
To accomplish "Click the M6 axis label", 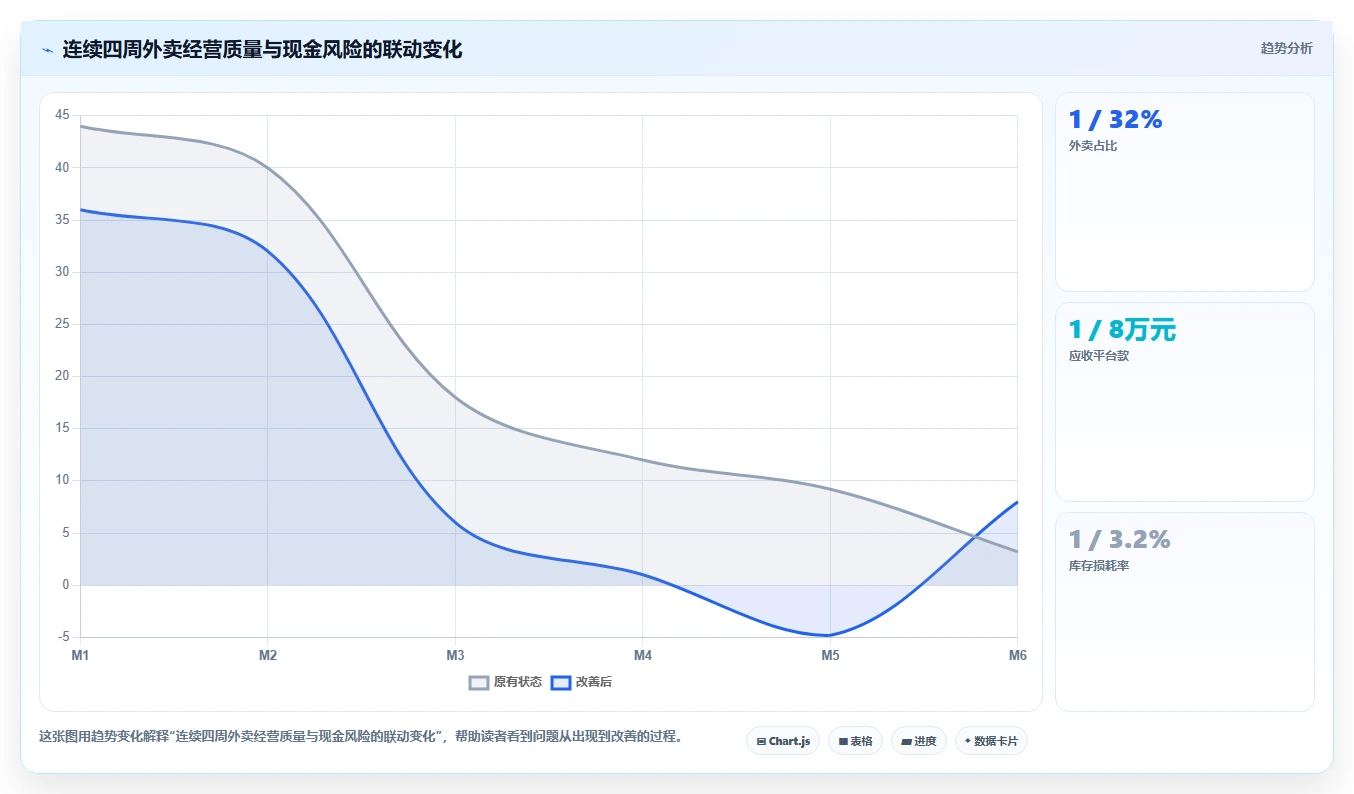I will [1017, 655].
